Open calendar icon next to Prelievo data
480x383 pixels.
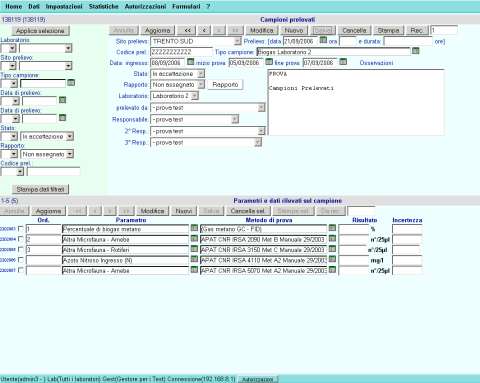click(x=323, y=40)
